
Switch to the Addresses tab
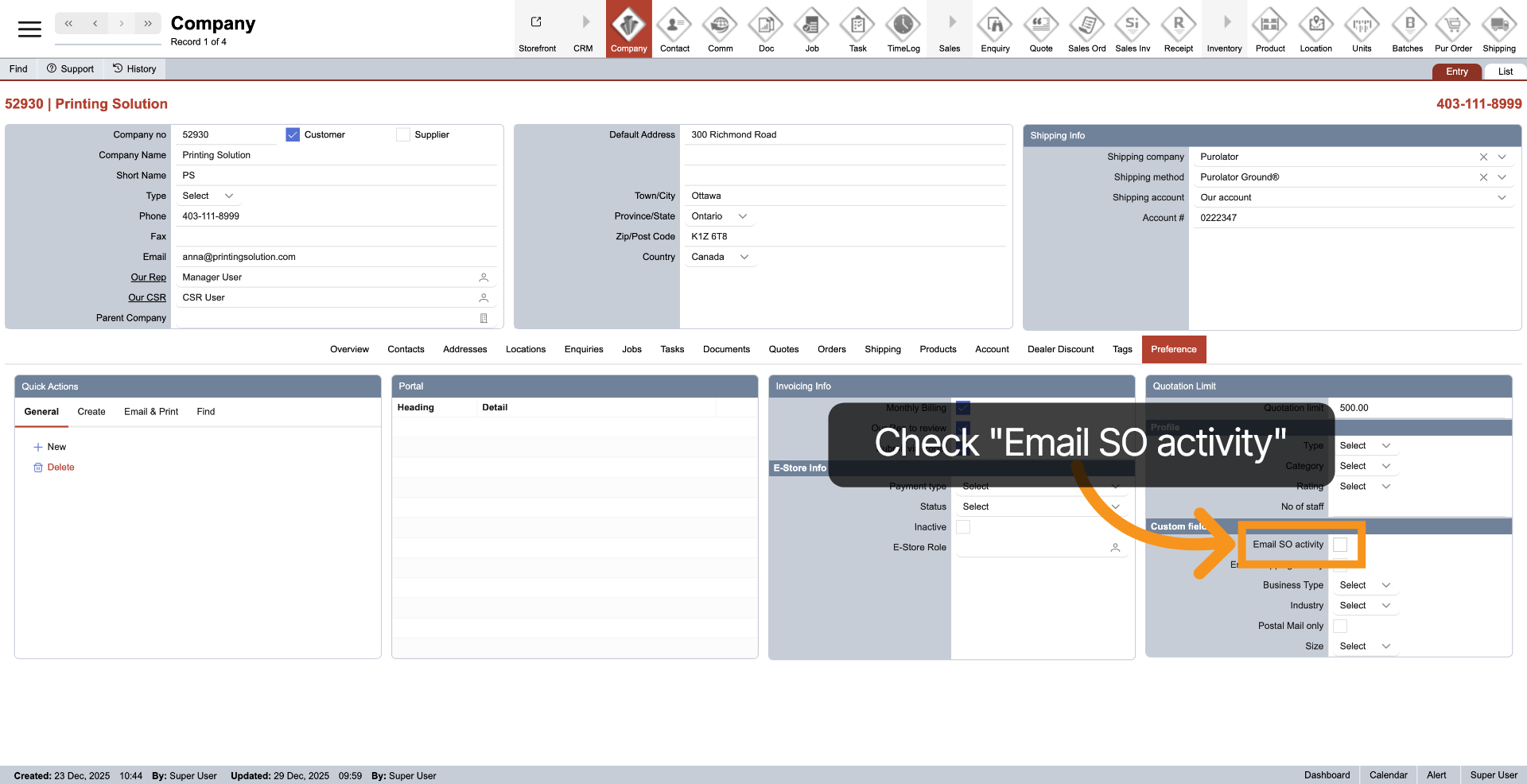pos(464,350)
